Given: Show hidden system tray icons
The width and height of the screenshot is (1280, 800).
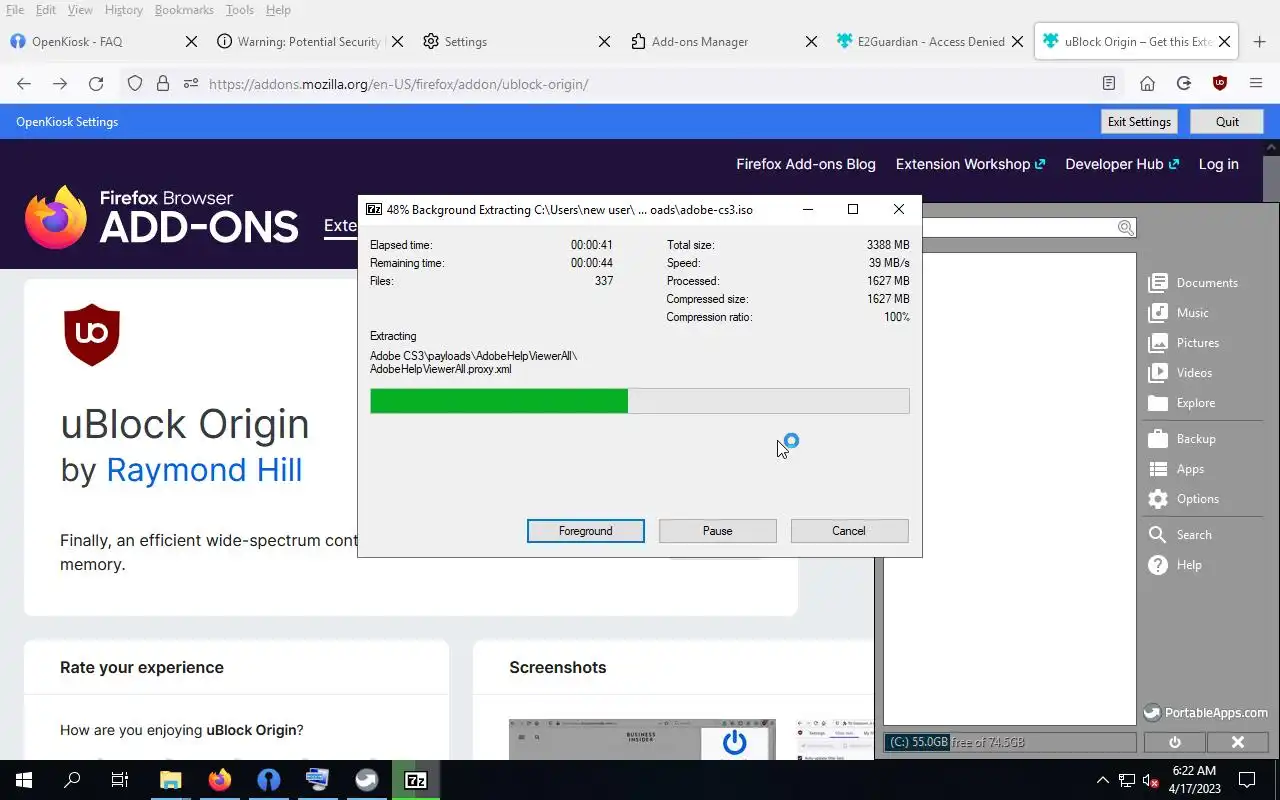Looking at the screenshot, I should tap(1103, 780).
